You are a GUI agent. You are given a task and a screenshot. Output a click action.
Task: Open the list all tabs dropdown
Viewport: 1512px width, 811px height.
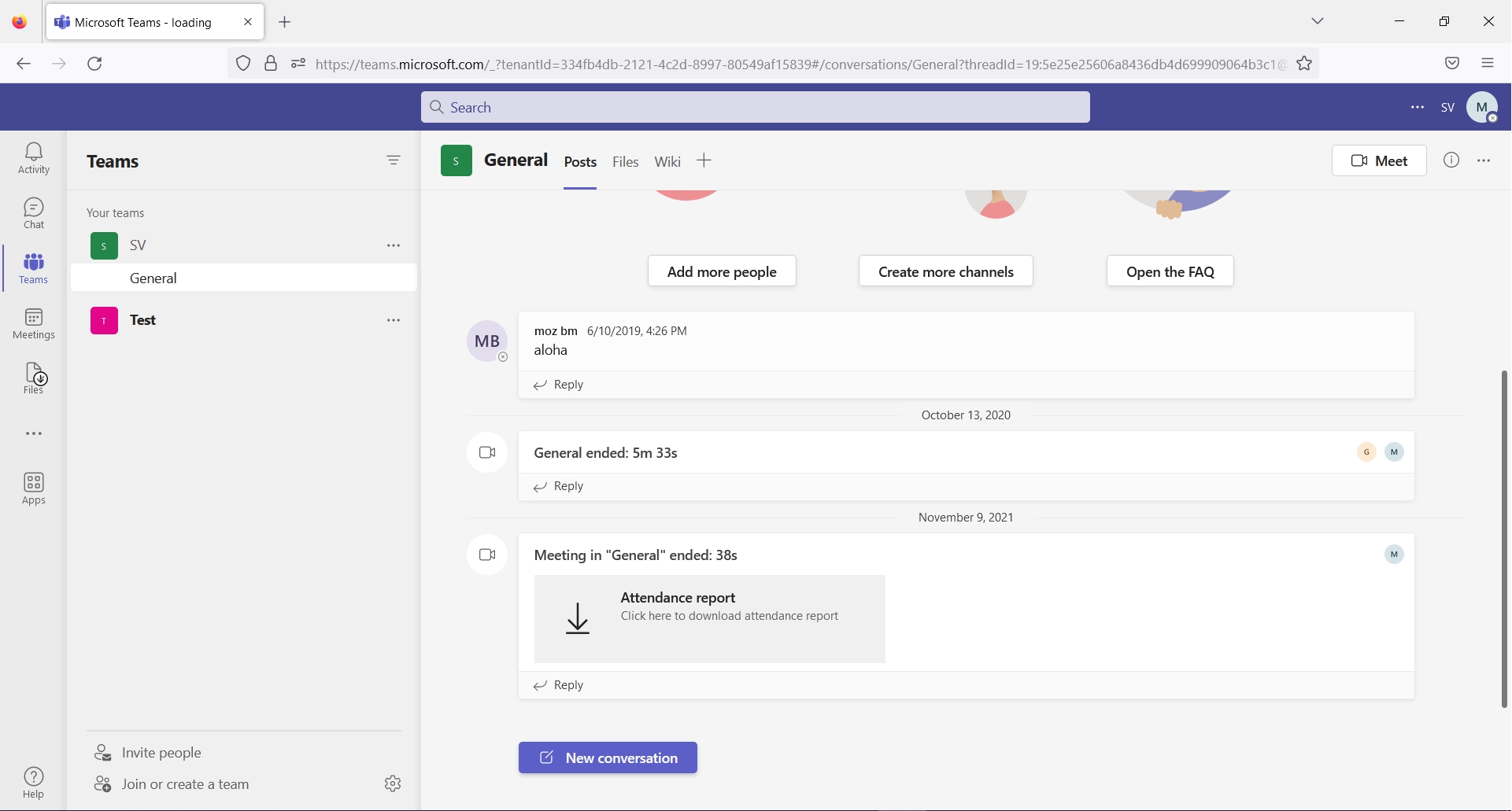tap(1318, 21)
